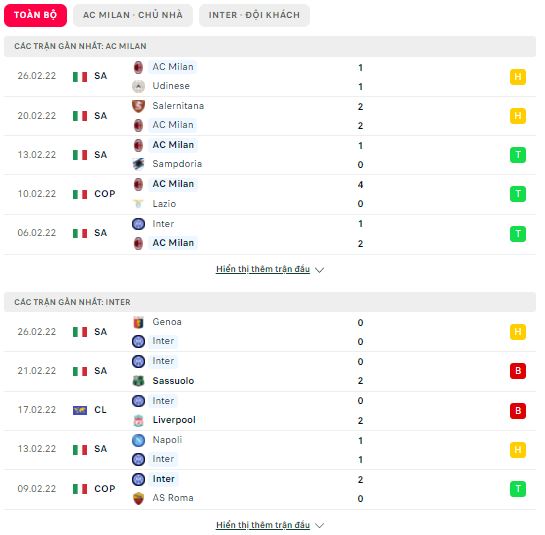
Task: Click the Sampdoria club crest icon
Action: pyautogui.click(x=138, y=164)
